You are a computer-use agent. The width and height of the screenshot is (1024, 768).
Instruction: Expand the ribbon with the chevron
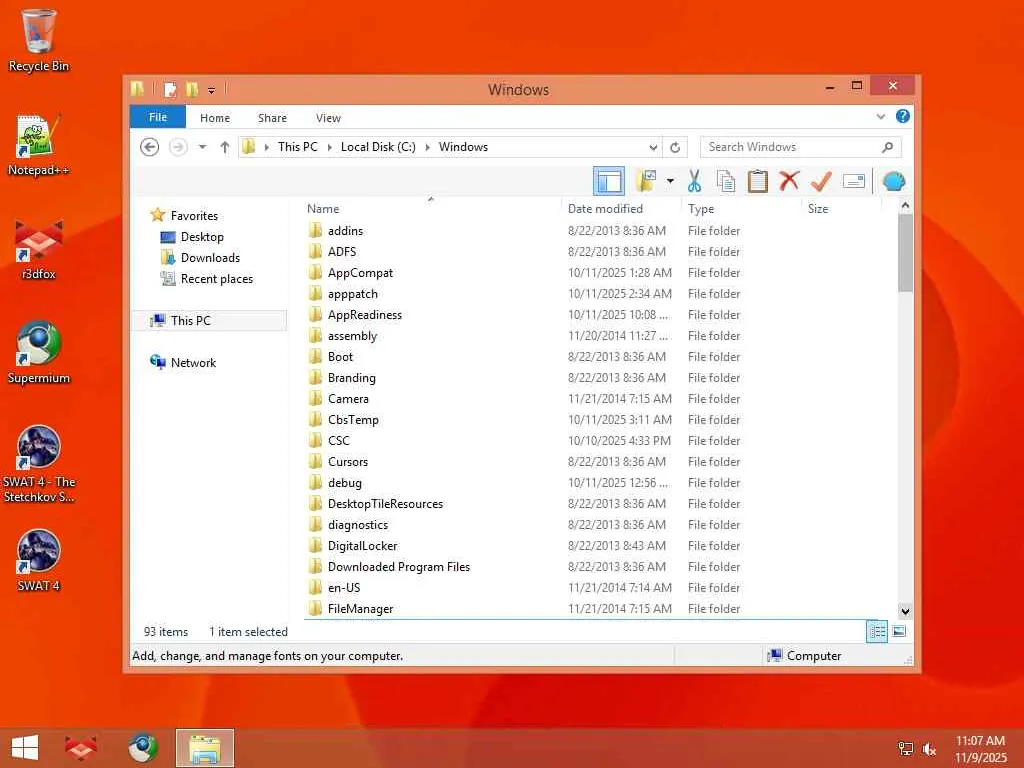click(x=880, y=117)
